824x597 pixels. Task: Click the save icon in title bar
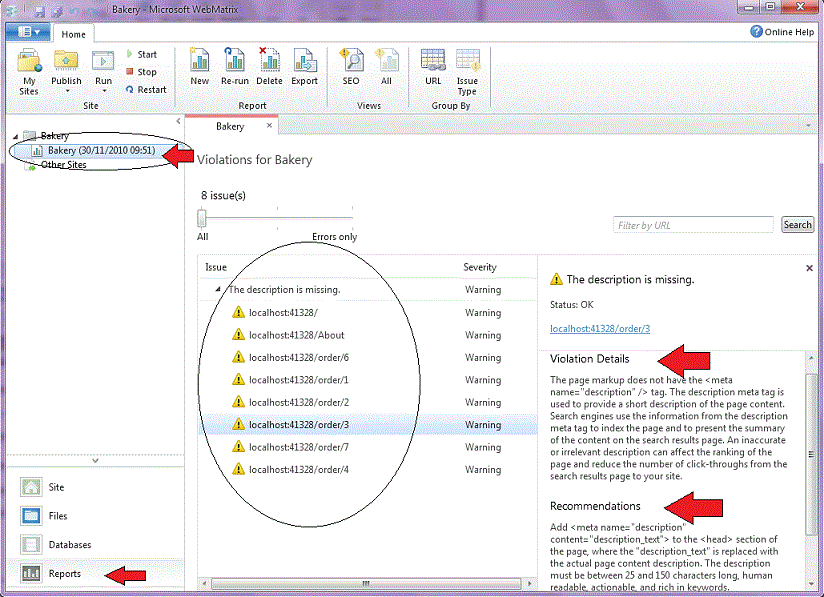tap(39, 10)
